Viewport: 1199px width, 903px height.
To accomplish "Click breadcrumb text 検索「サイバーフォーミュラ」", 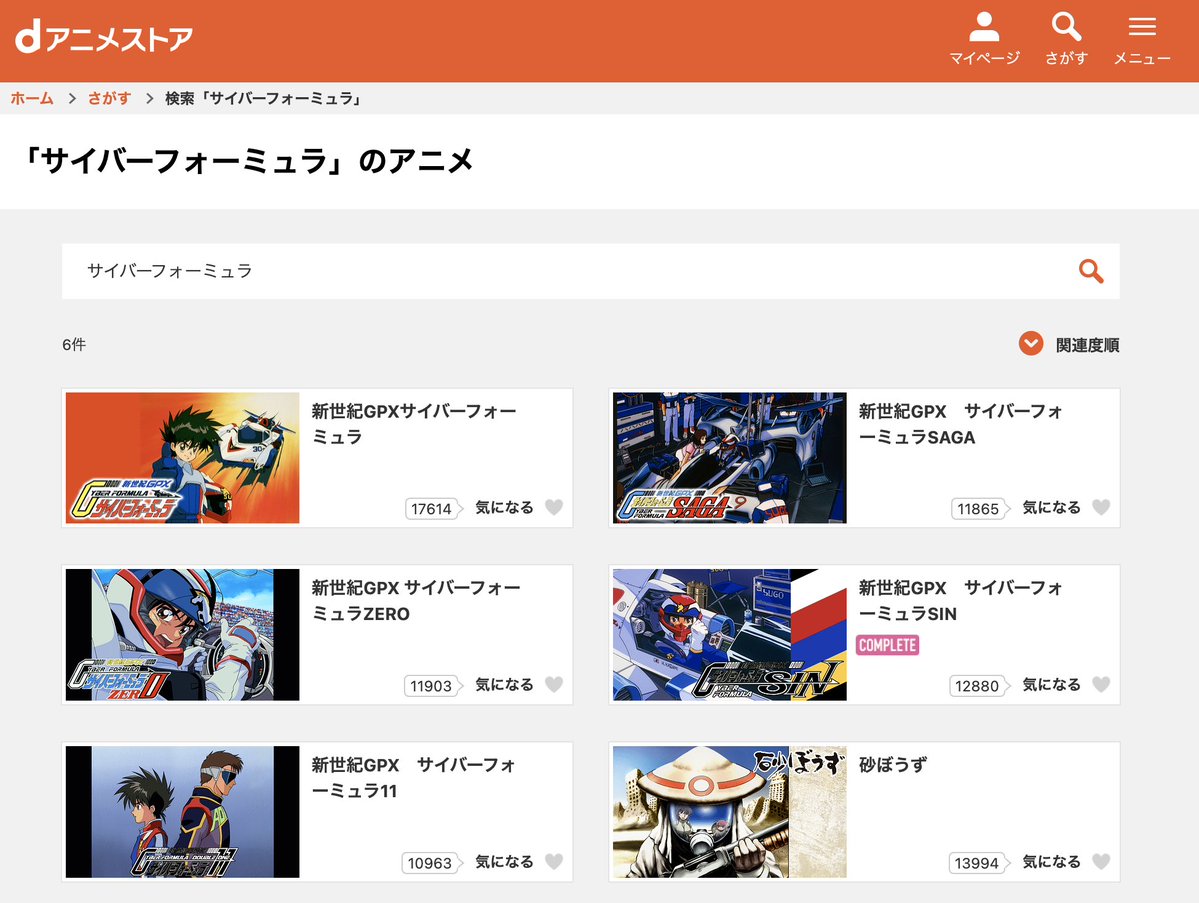I will [265, 98].
